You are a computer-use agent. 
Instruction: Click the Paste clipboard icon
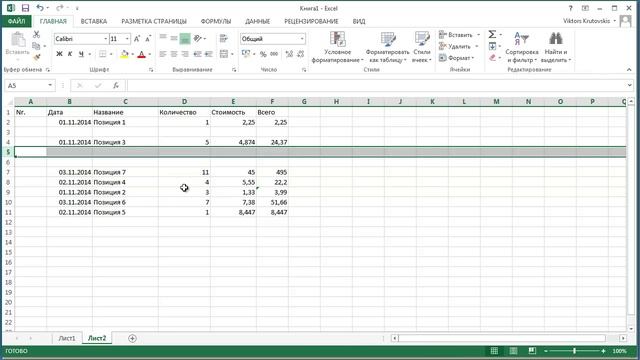point(18,40)
